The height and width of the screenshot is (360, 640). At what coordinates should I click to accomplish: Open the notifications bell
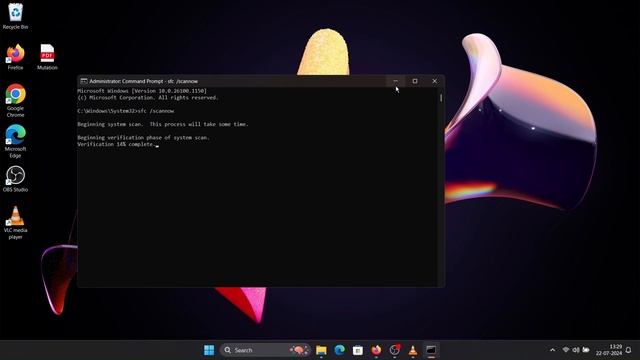point(629,350)
